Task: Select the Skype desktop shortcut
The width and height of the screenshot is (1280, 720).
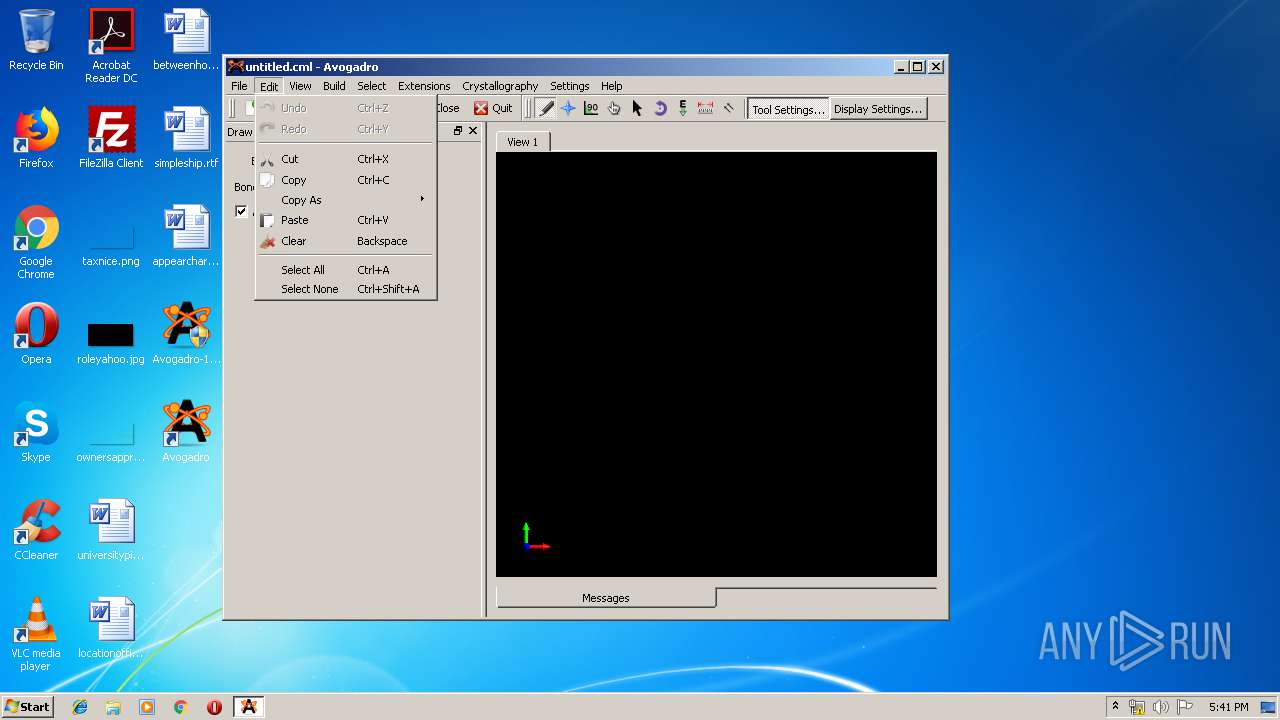Action: [x=36, y=433]
